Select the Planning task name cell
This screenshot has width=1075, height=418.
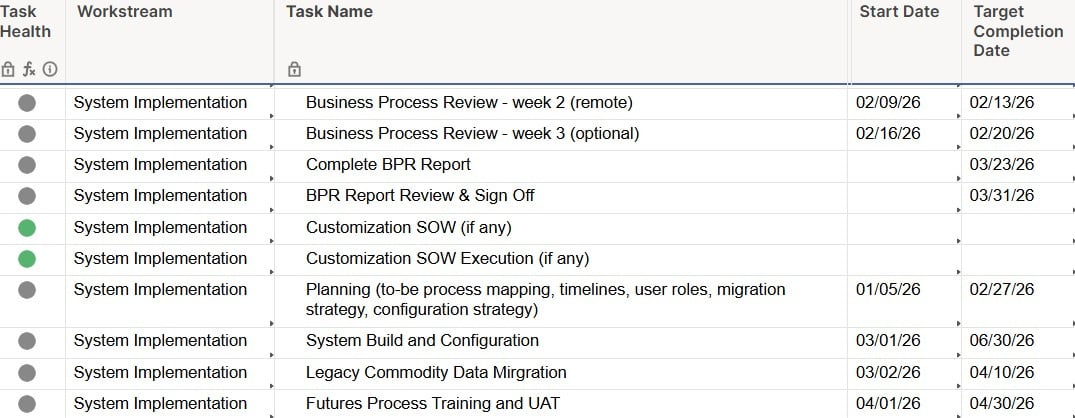545,299
